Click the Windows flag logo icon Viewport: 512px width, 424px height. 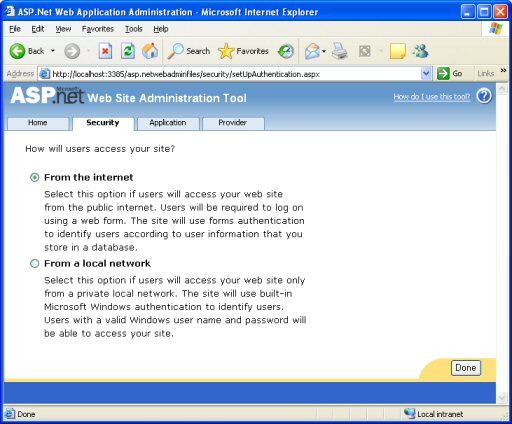496,29
